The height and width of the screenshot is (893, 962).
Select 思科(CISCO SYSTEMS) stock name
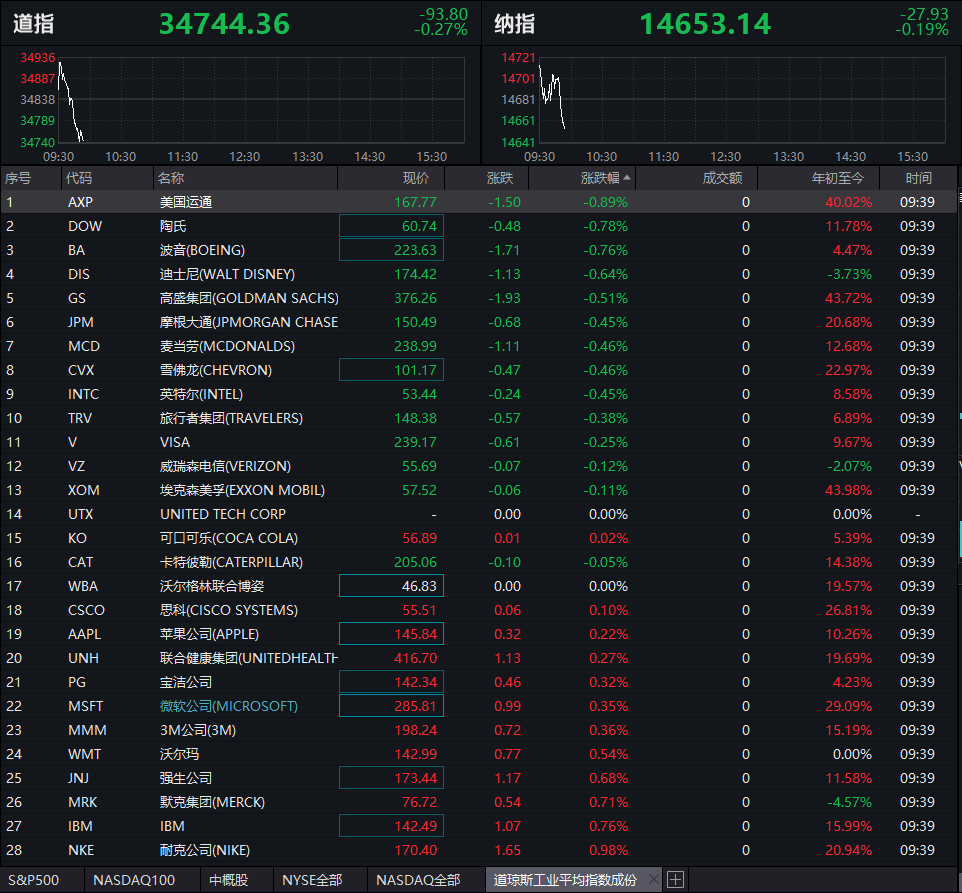coord(229,610)
